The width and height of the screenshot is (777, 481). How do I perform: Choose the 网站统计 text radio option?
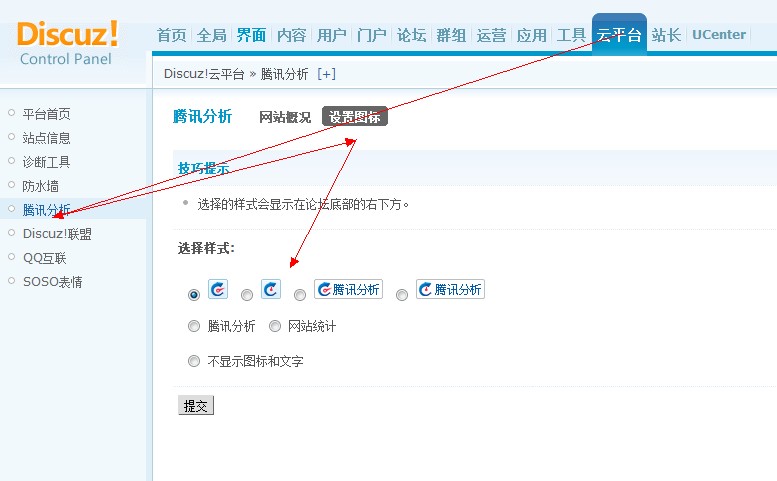275,326
